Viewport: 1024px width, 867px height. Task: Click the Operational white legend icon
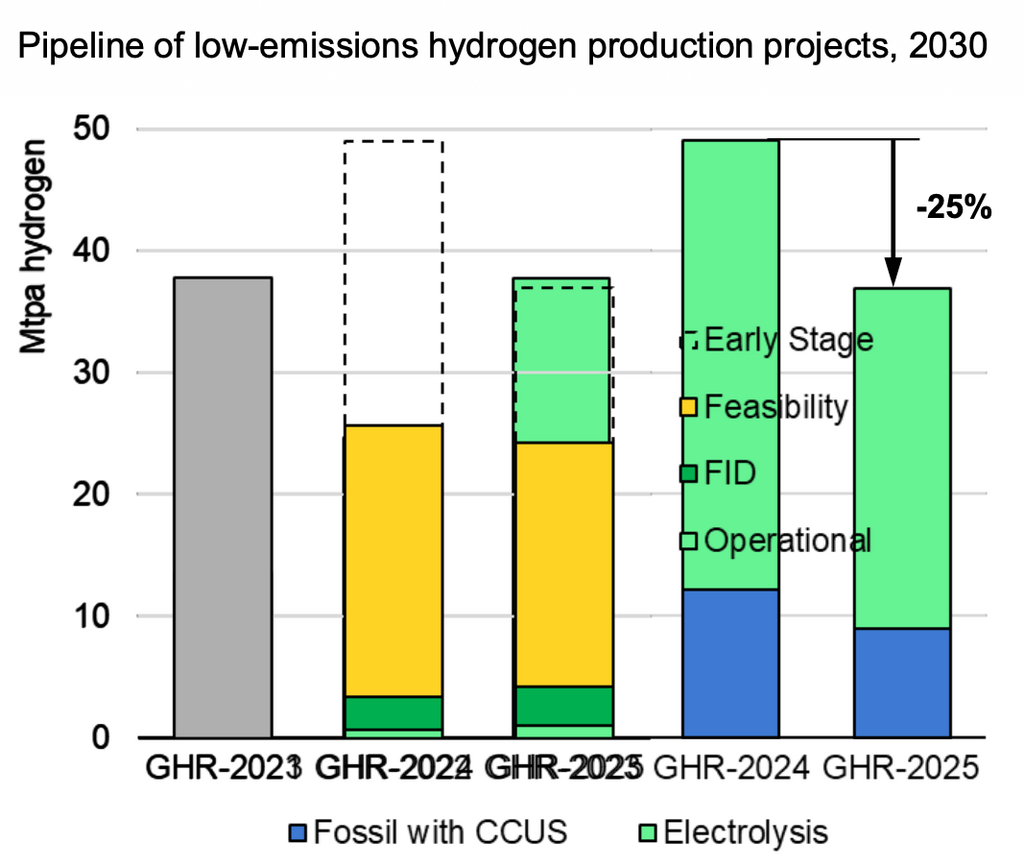[x=687, y=540]
